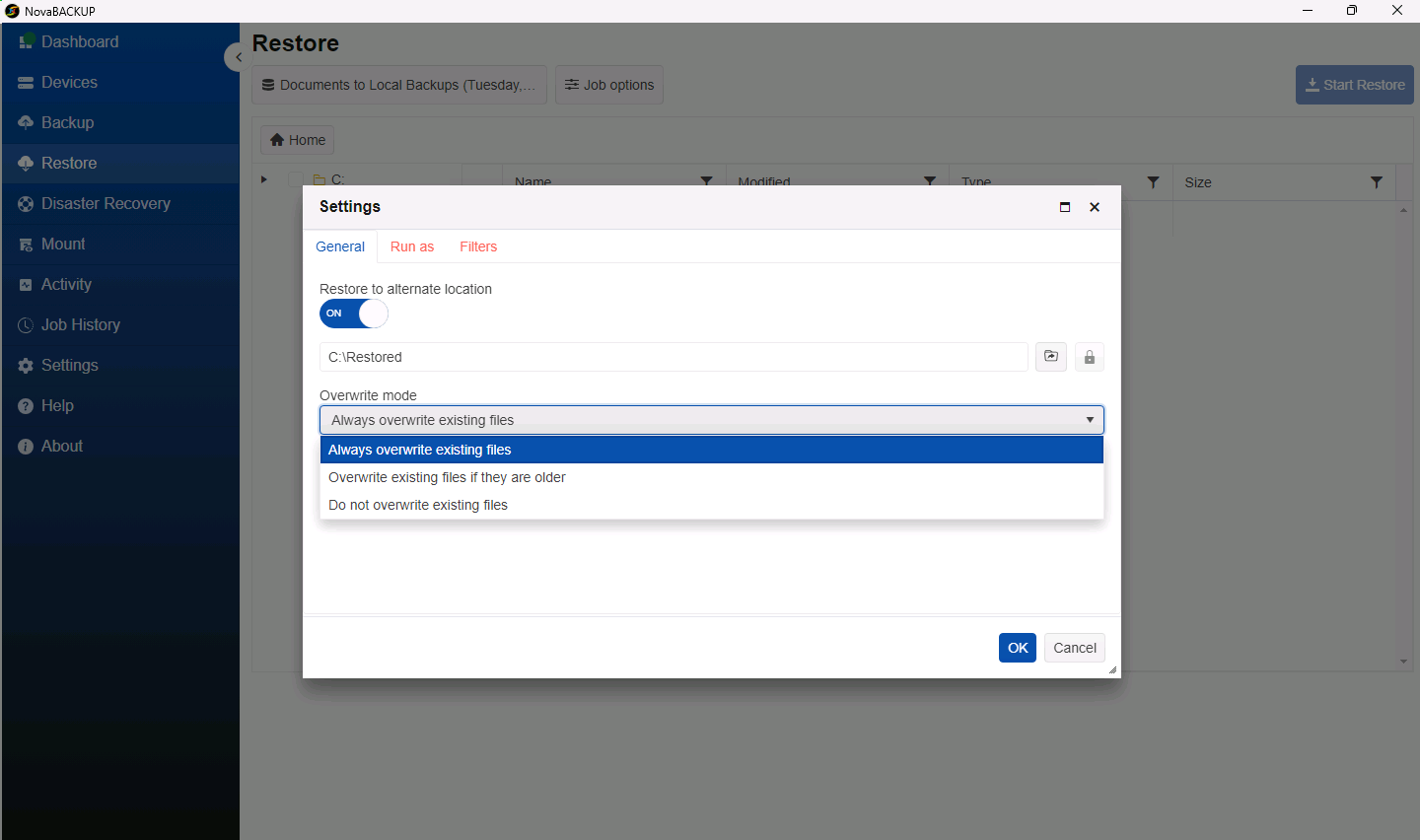Image resolution: width=1420 pixels, height=840 pixels.
Task: Select Restore in the sidebar
Action: tap(119, 164)
